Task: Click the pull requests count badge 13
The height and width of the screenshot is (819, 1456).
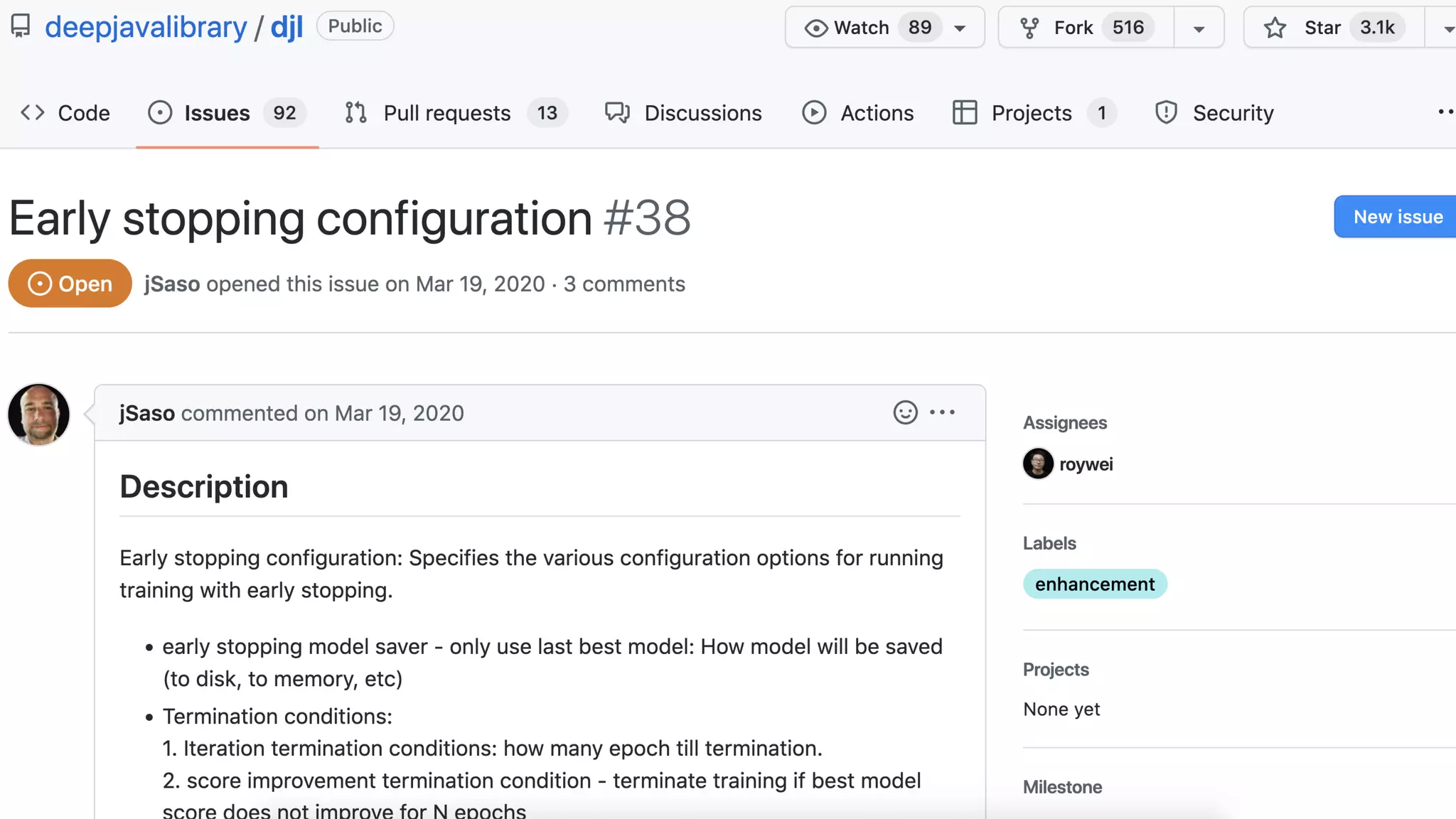Action: click(x=547, y=112)
